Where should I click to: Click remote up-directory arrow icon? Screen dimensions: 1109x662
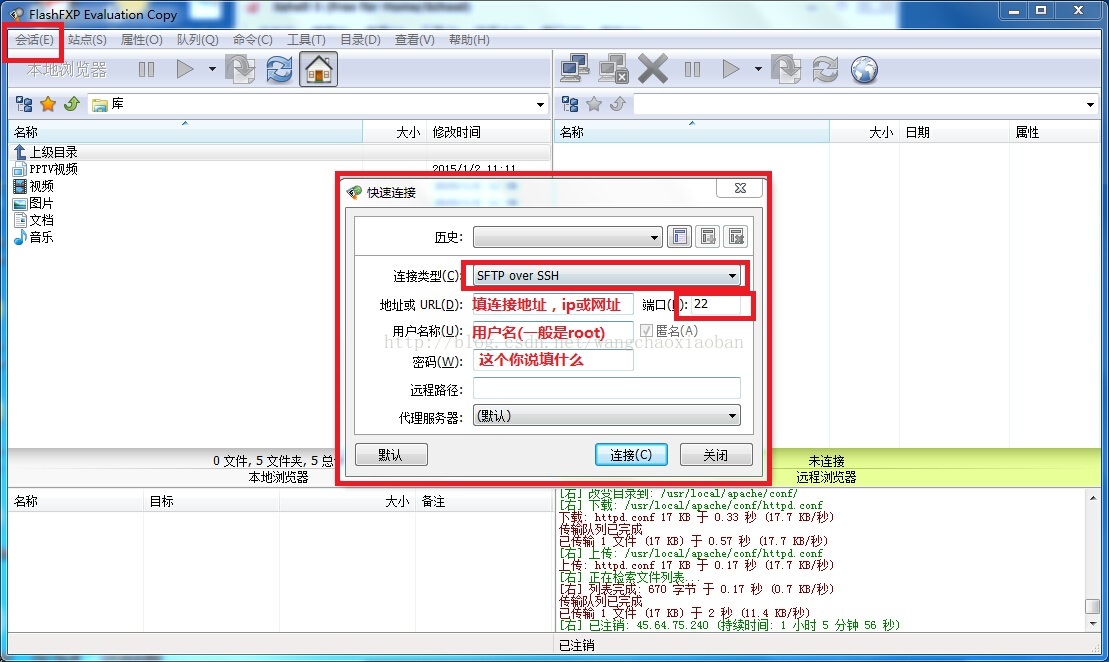point(617,105)
